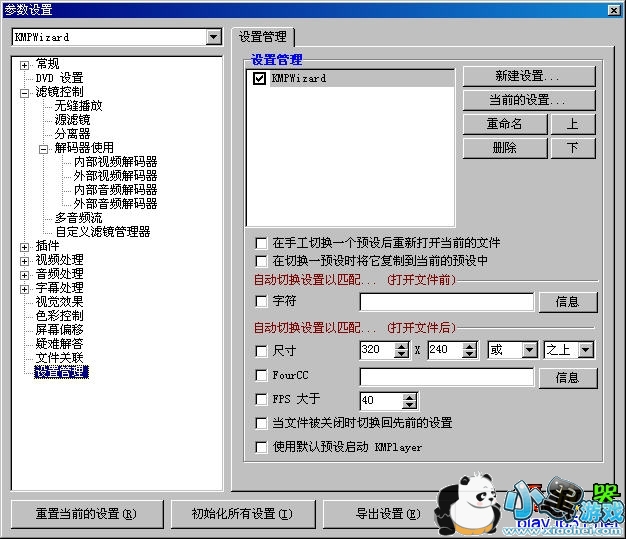The width and height of the screenshot is (626, 539).
Task: Enable copying switched preset into current preset
Action: (261, 261)
